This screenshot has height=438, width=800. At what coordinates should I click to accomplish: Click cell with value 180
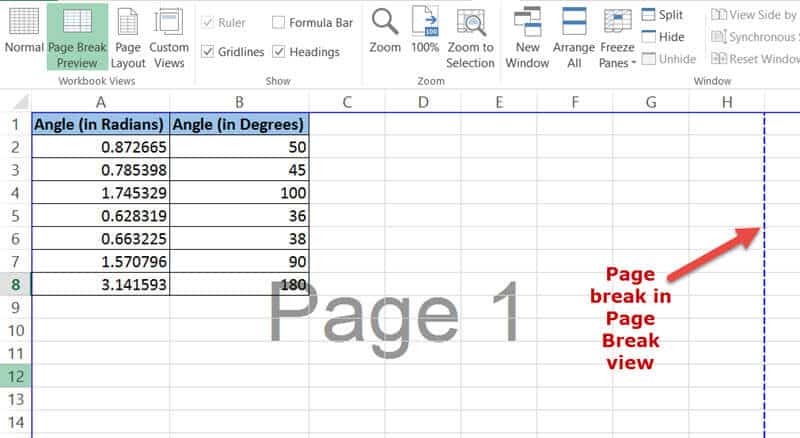[x=239, y=284]
